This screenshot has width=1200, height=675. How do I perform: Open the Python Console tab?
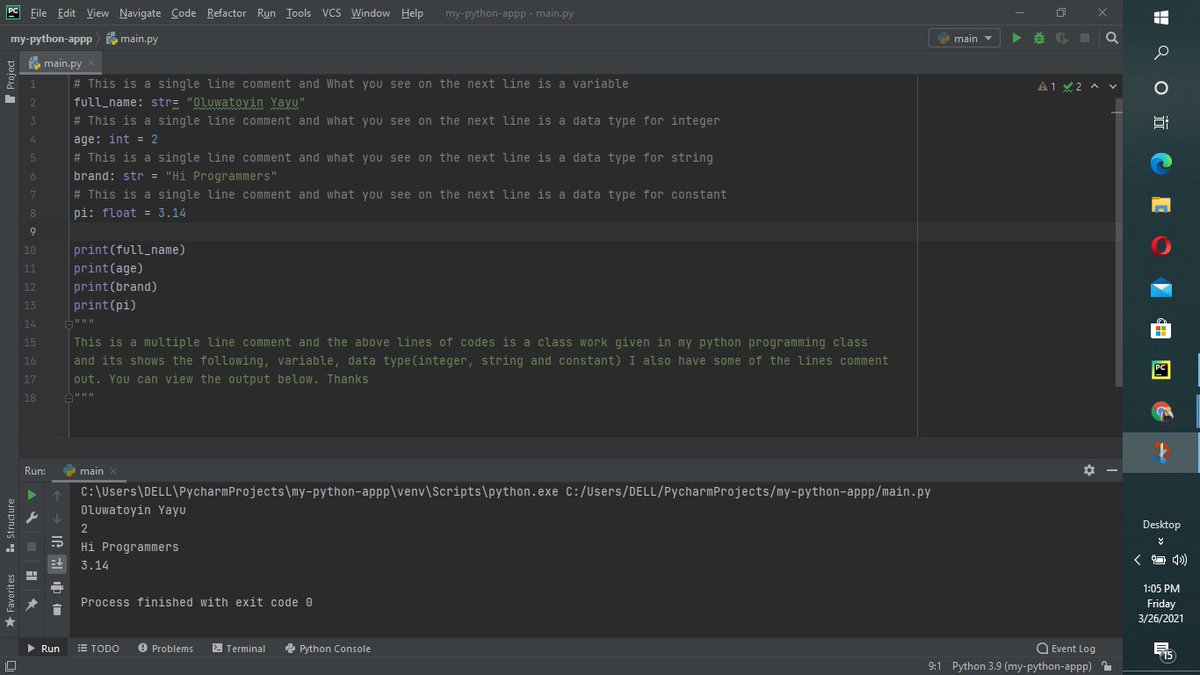pyautogui.click(x=328, y=648)
